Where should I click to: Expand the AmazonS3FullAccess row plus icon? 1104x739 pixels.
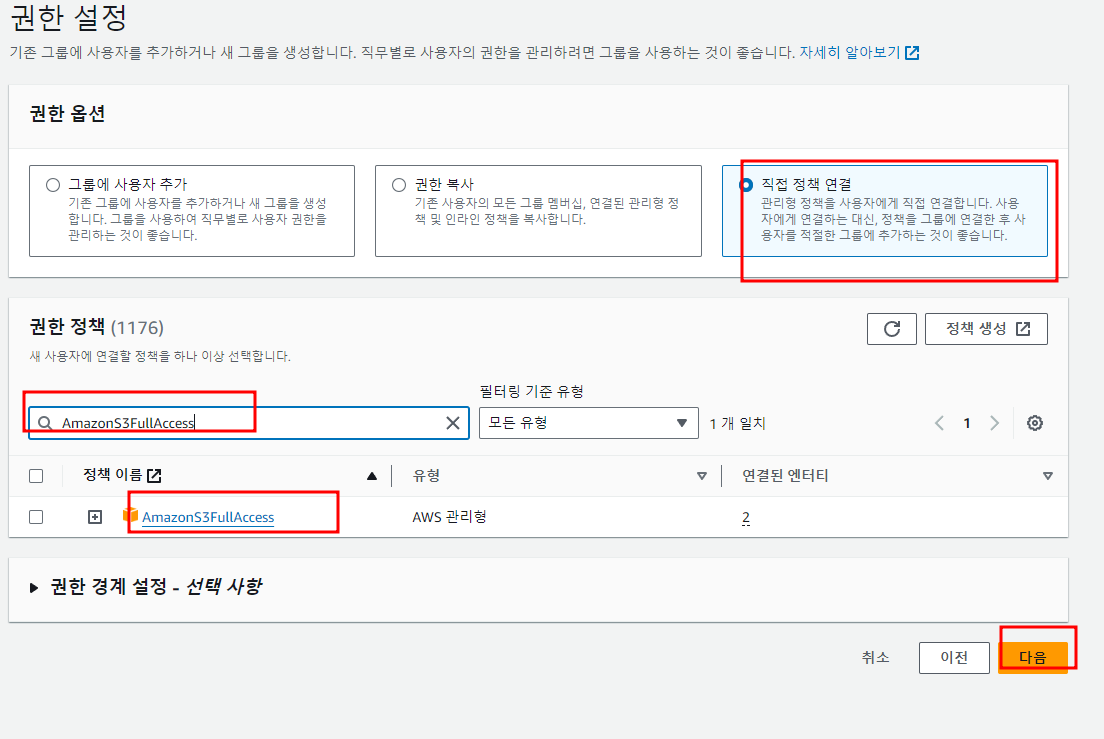[95, 517]
